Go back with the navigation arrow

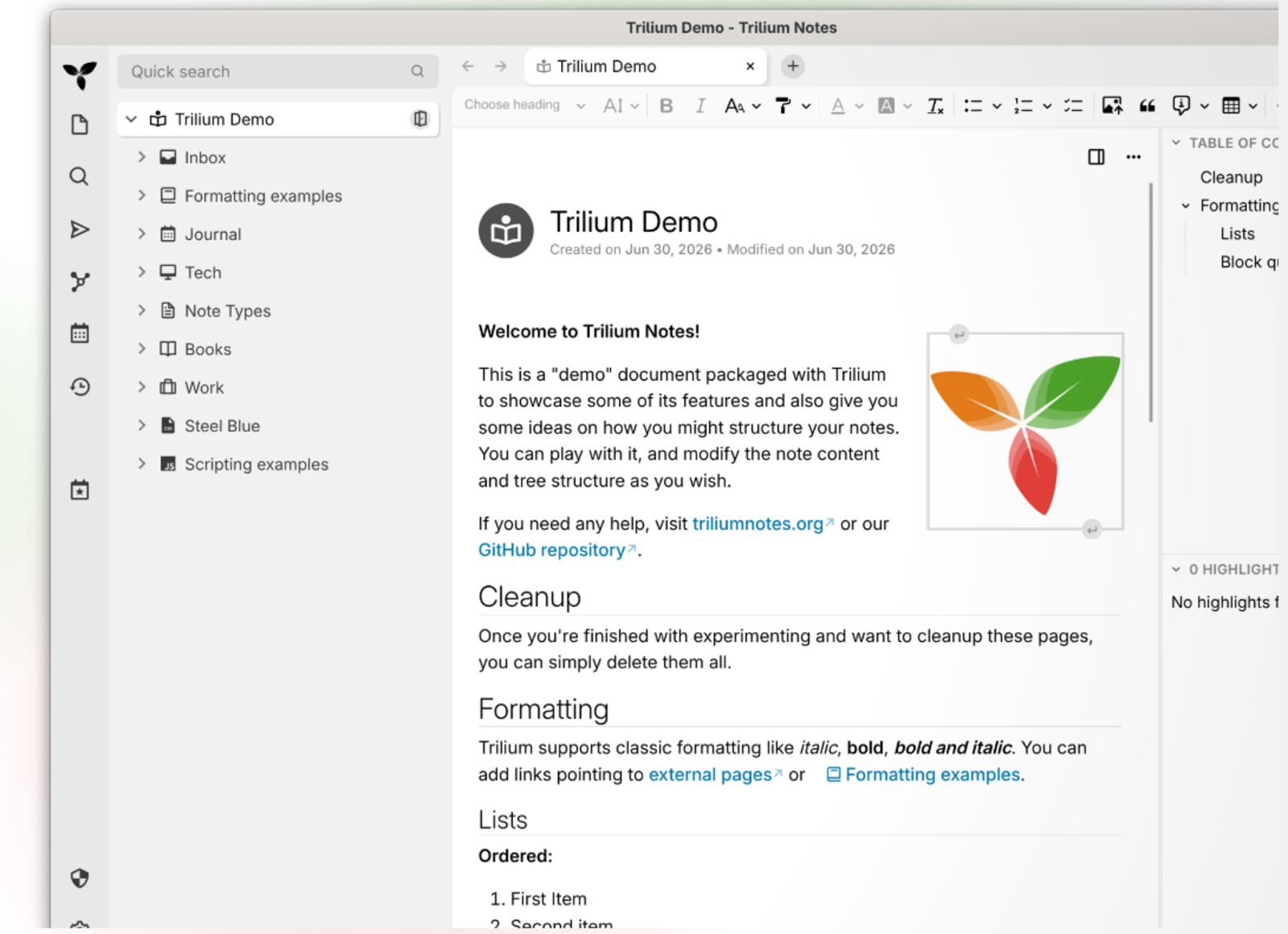[x=468, y=66]
